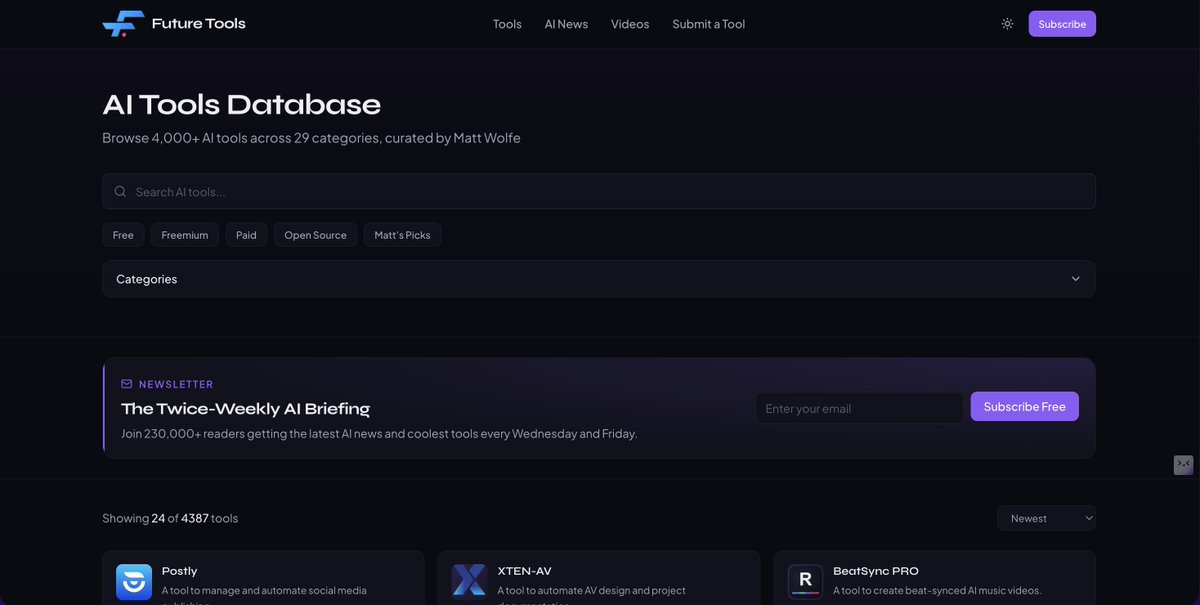Toggle light/dark theme sun icon
The height and width of the screenshot is (605, 1200).
(x=1007, y=24)
